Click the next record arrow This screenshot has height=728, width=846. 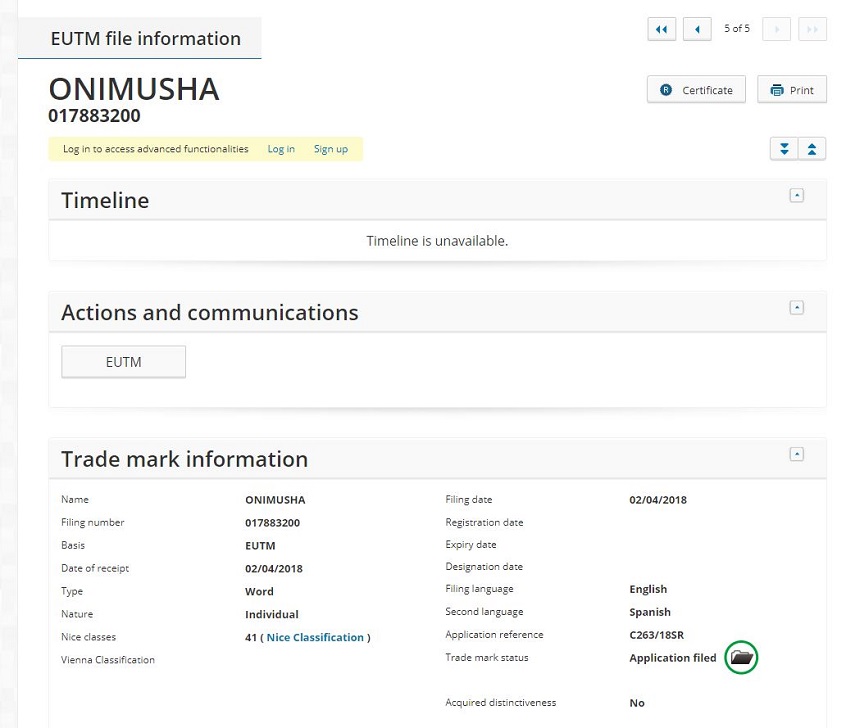point(776,29)
